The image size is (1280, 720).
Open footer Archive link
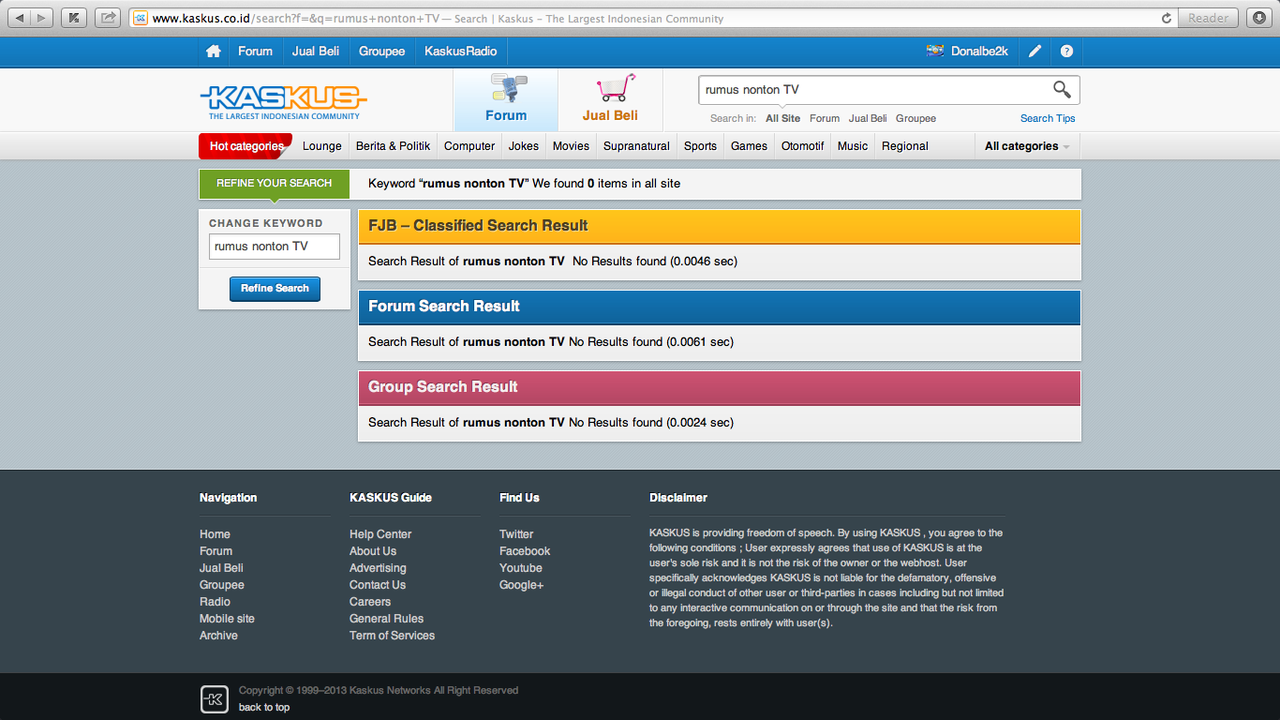[x=218, y=636]
